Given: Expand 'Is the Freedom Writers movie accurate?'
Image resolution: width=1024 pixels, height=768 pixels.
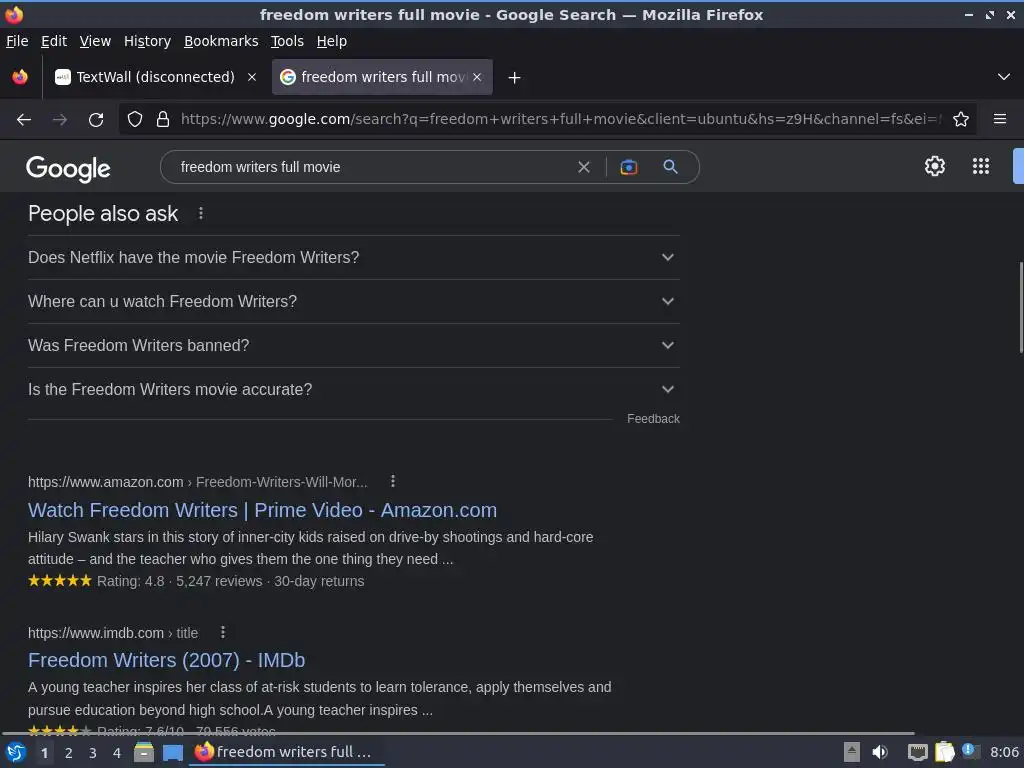Looking at the screenshot, I should click(x=353, y=389).
